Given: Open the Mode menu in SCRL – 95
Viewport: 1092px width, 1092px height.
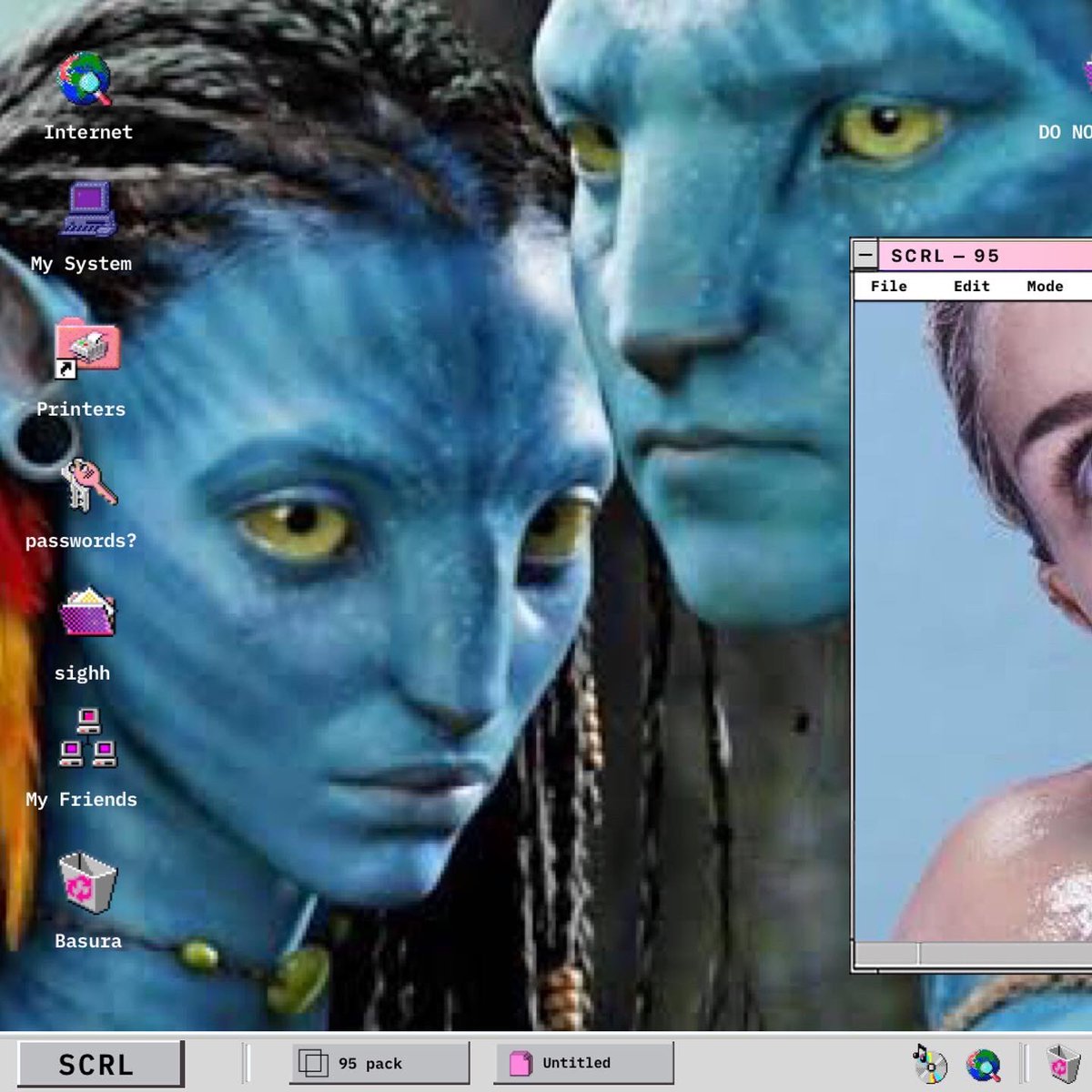Looking at the screenshot, I should pos(1045,286).
